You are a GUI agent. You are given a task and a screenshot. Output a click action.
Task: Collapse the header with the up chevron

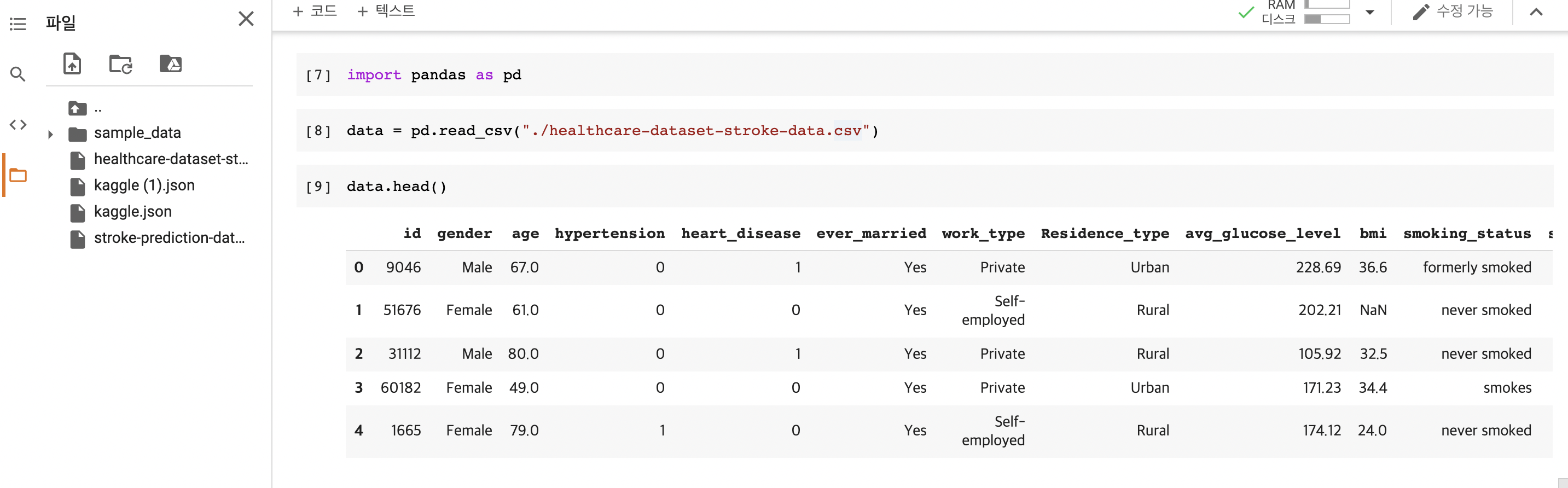1536,12
